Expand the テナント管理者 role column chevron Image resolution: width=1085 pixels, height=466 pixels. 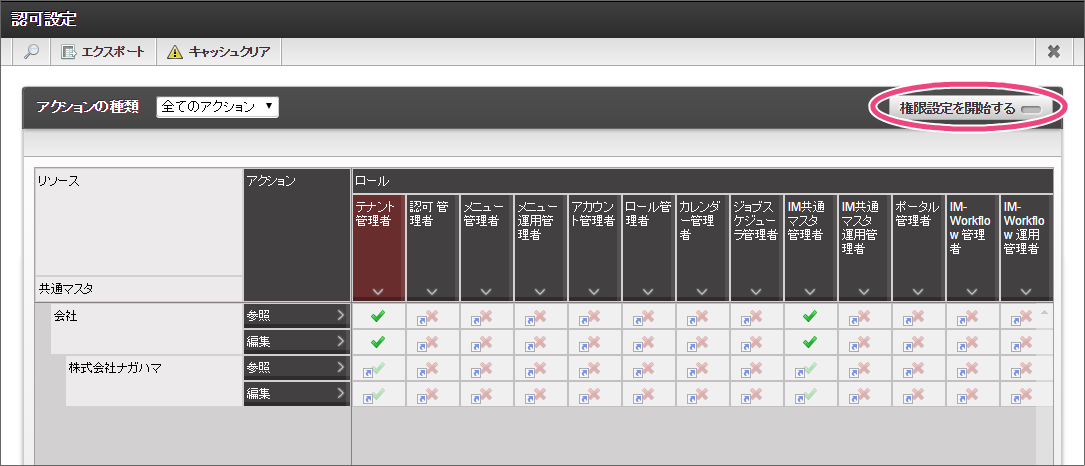(378, 291)
